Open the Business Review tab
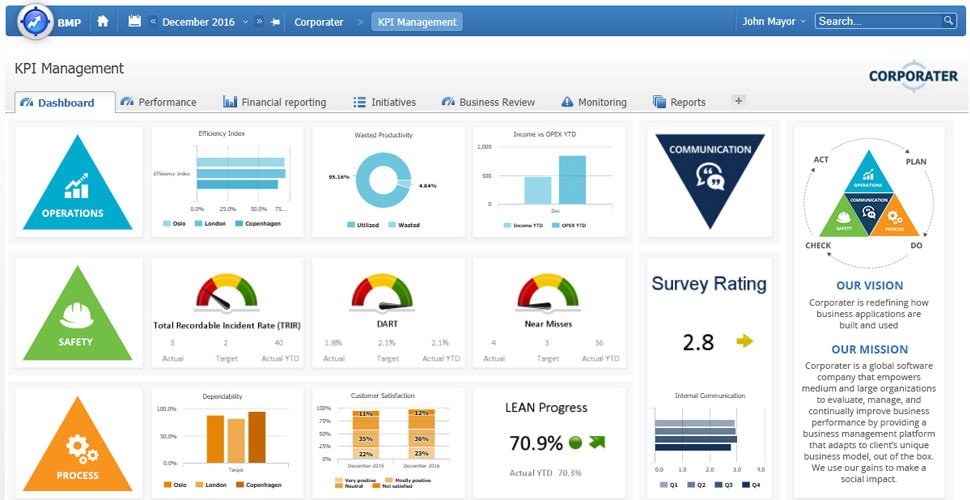This screenshot has height=500, width=970. 488,102
